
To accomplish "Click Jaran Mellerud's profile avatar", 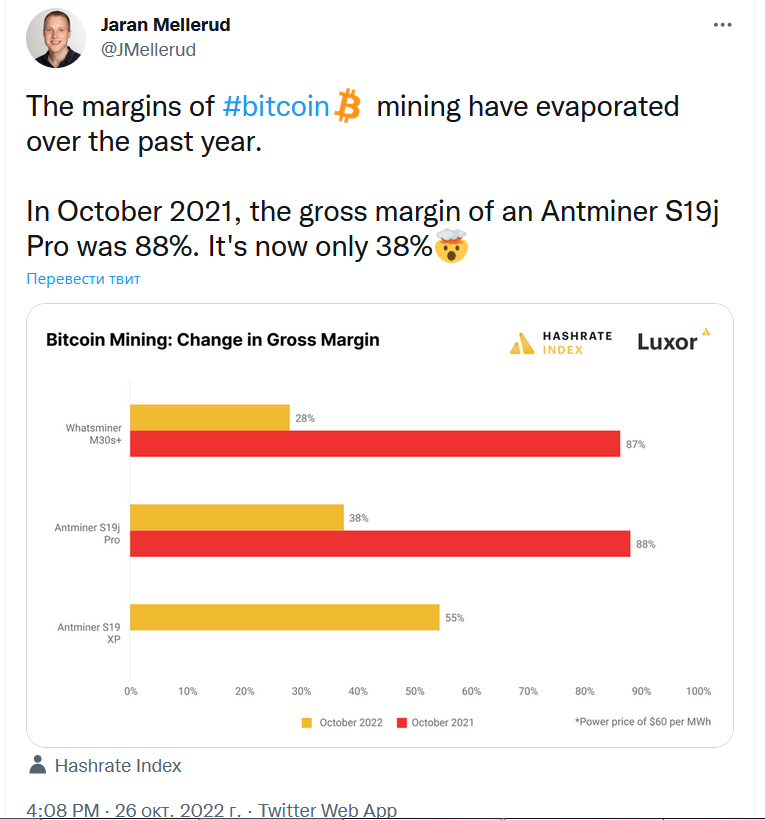I will point(56,38).
